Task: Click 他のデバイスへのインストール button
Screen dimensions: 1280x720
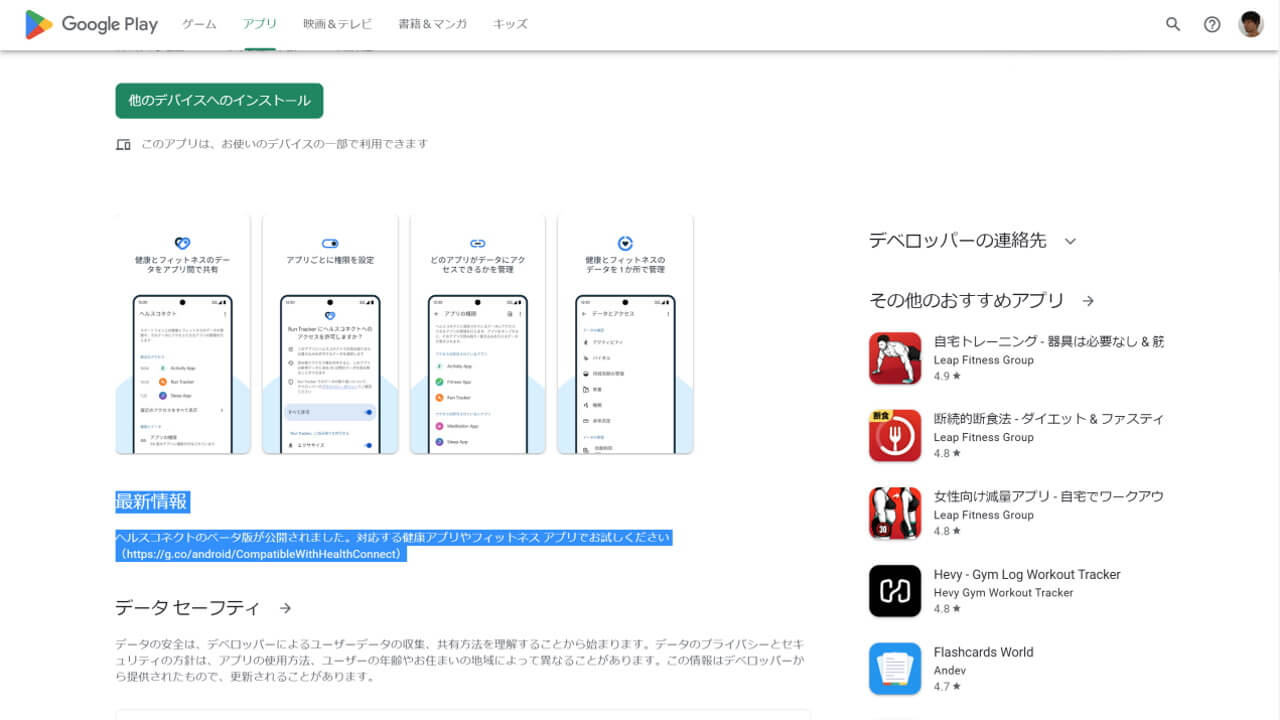Action: click(219, 101)
